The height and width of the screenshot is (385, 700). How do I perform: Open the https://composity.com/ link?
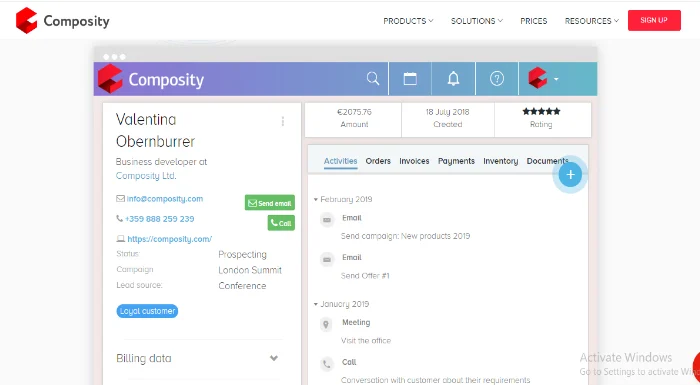click(170, 239)
